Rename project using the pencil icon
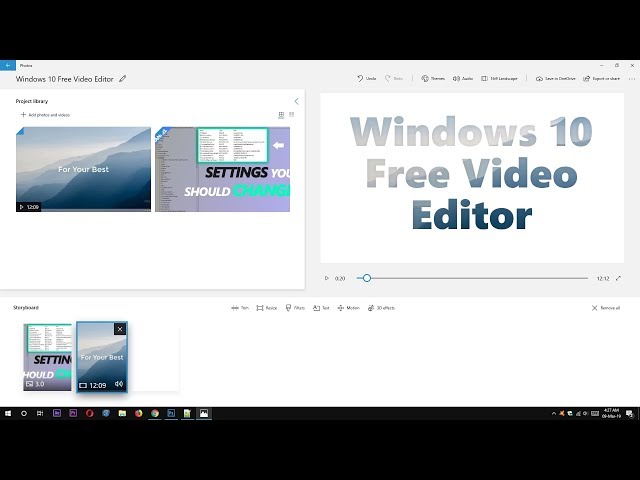 [122, 79]
